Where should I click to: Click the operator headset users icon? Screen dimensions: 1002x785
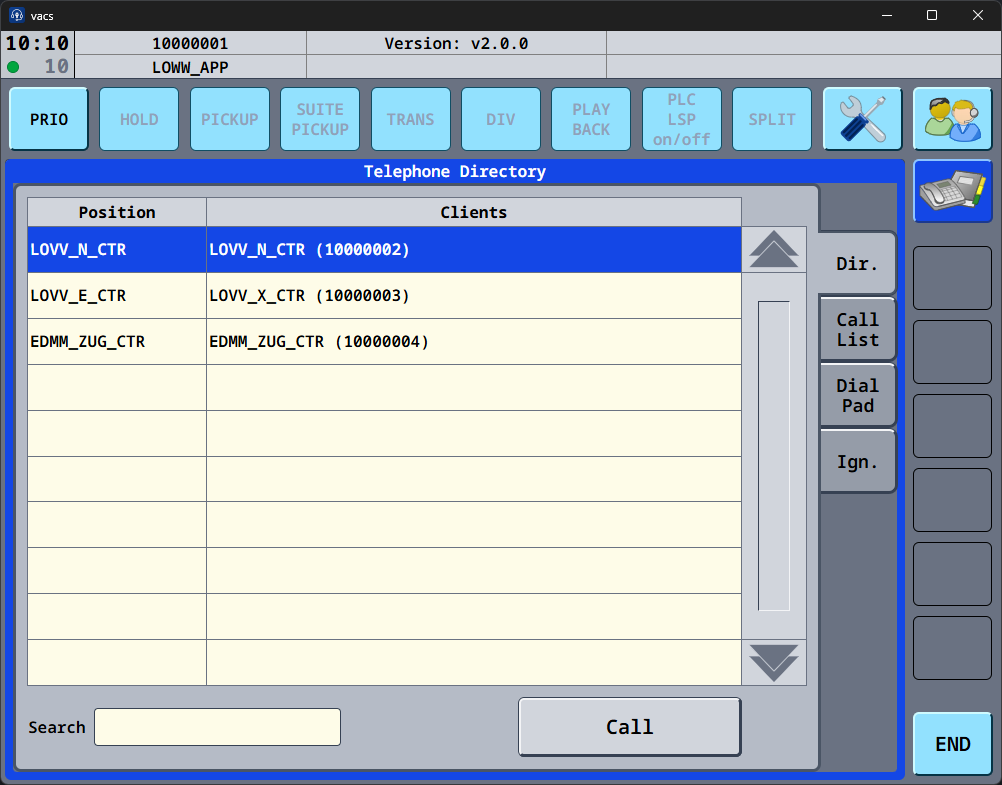tap(952, 119)
